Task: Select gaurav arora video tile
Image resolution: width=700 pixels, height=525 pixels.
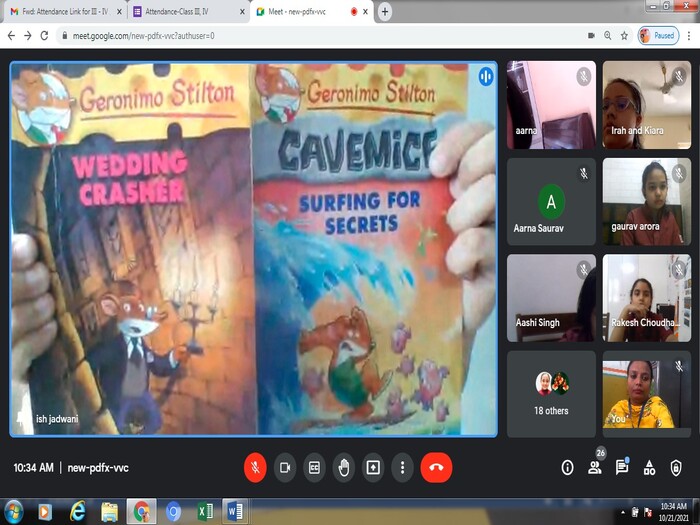Action: pos(647,201)
